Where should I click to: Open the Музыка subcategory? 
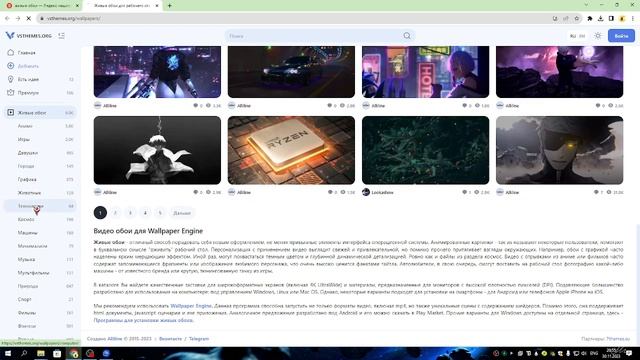pyautogui.click(x=40, y=260)
